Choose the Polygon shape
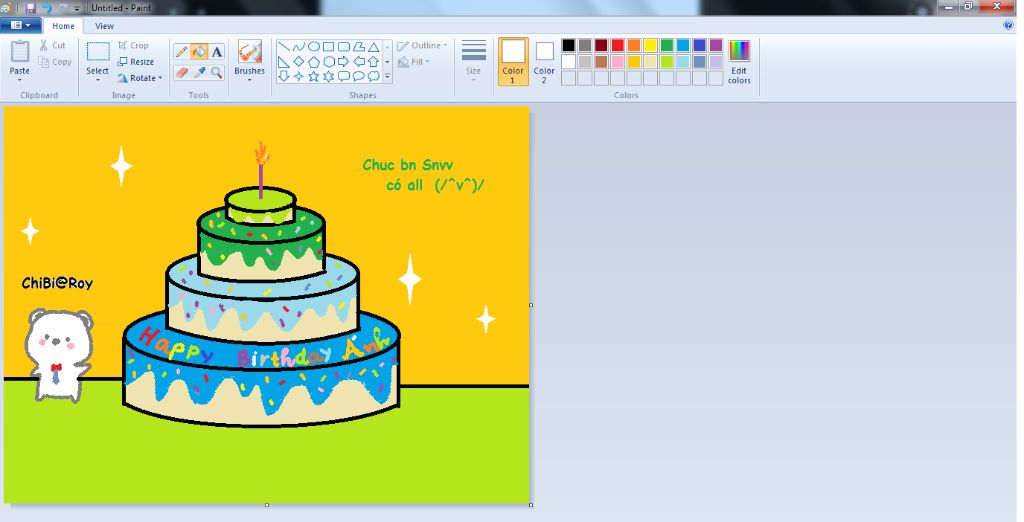Screen dimensions: 1024x522 pyautogui.click(x=359, y=47)
